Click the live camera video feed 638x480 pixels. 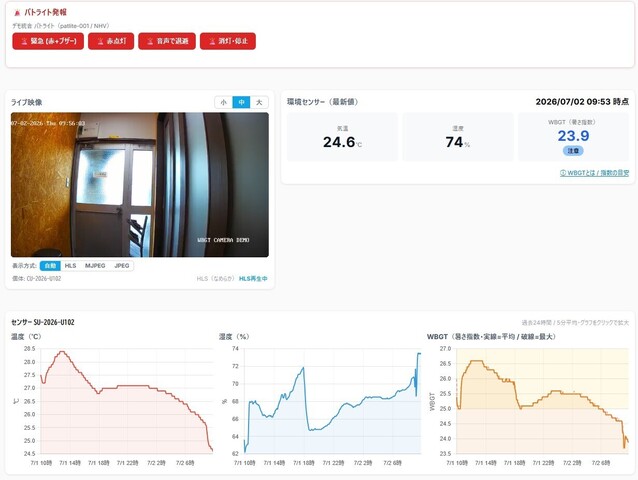coord(140,185)
